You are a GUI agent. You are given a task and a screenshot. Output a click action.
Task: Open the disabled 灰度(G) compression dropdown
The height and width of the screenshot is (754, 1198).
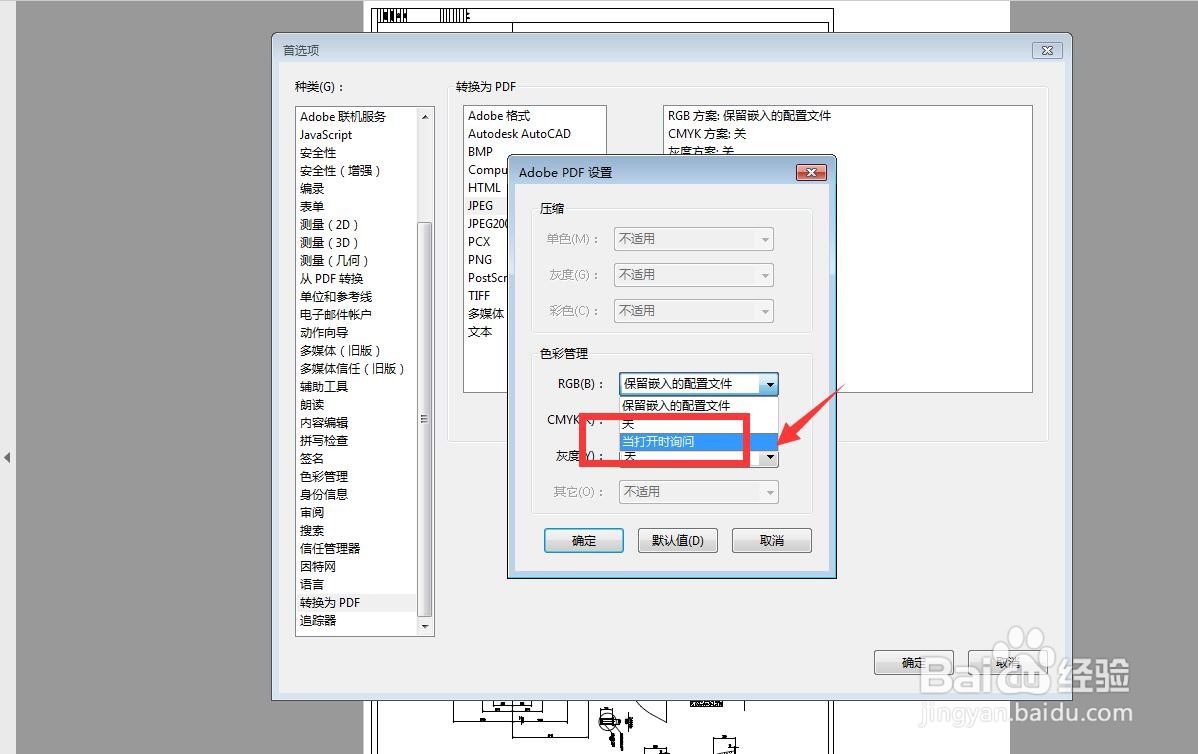694,275
